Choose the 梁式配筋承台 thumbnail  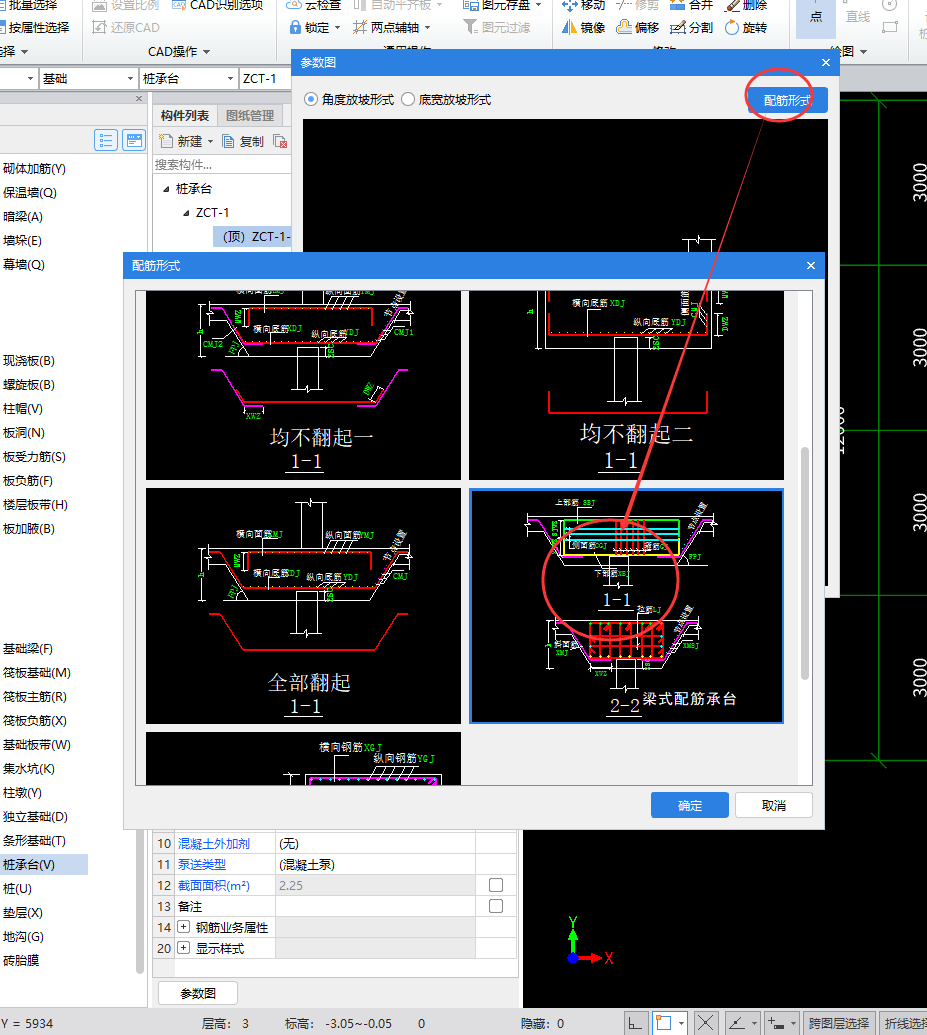[x=626, y=606]
